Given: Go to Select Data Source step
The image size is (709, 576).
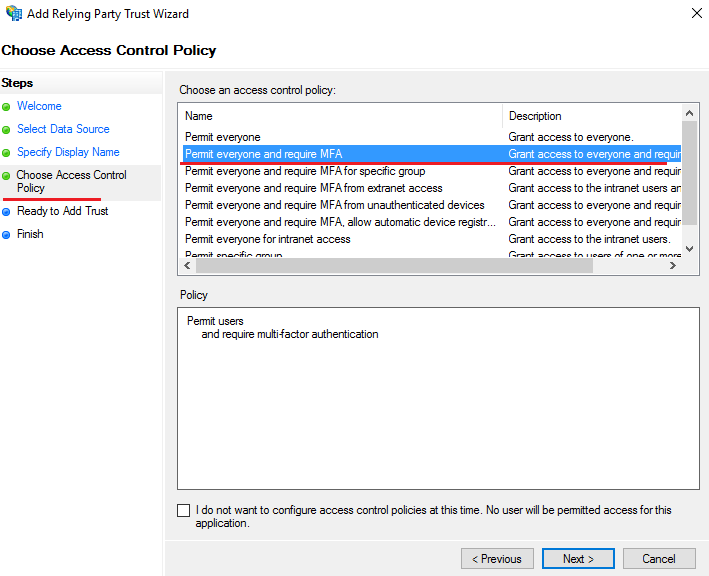Looking at the screenshot, I should (x=63, y=129).
